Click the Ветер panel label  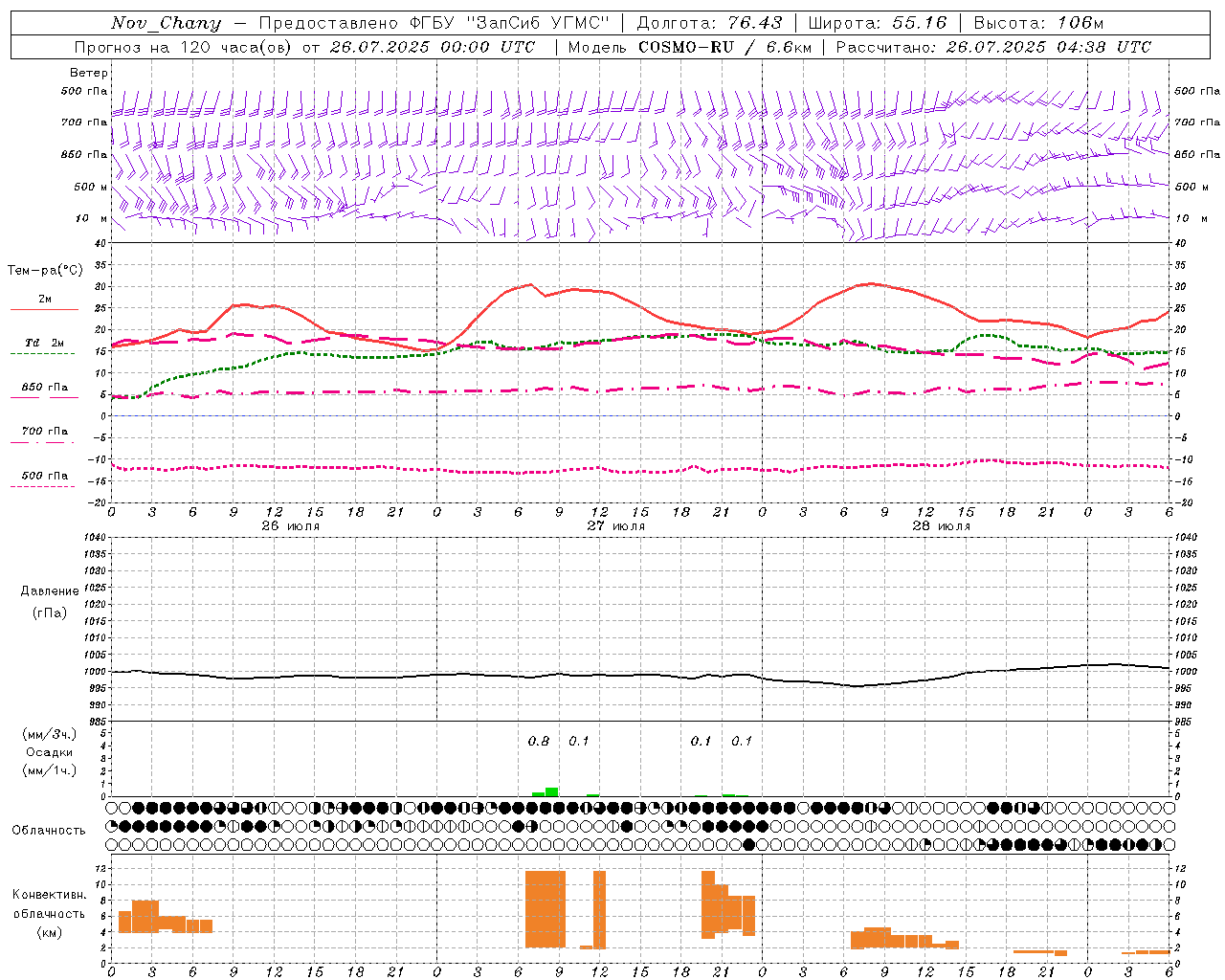pos(88,73)
